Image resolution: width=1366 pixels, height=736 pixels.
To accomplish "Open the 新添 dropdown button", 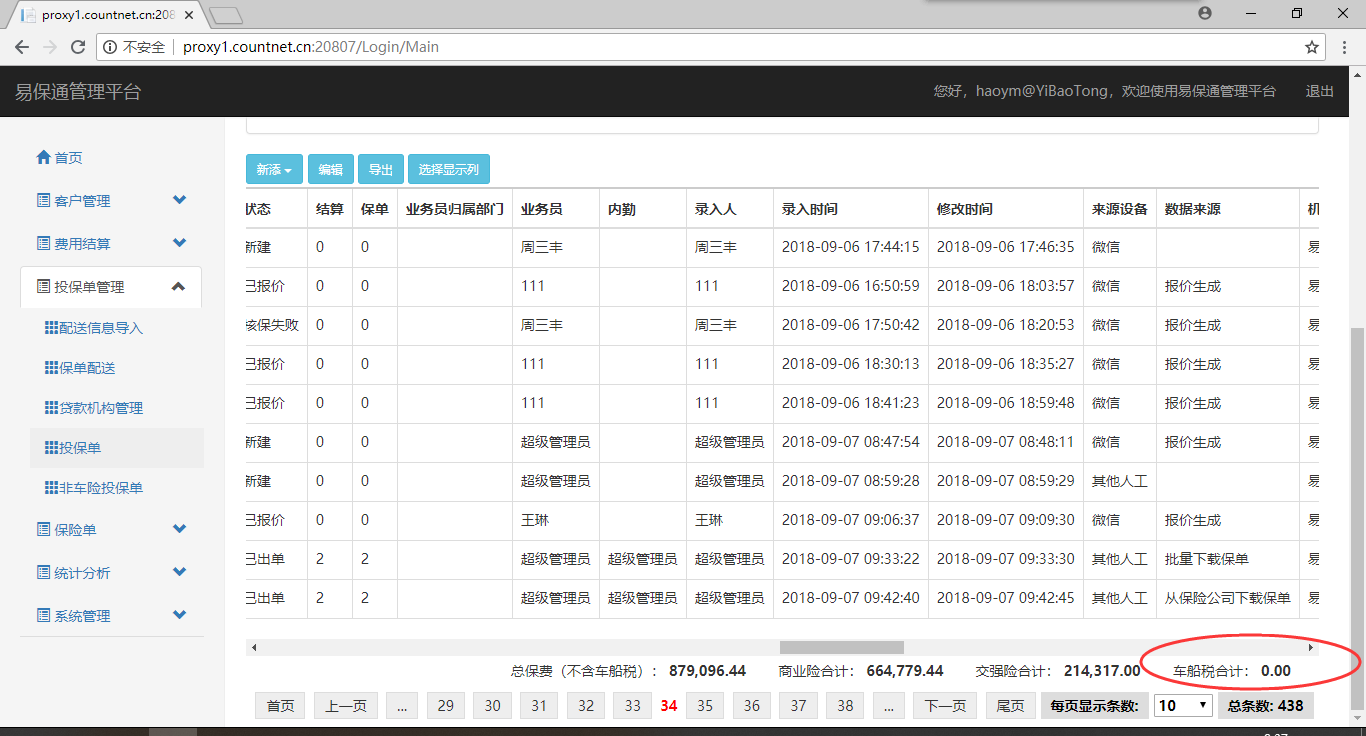I will (x=274, y=170).
